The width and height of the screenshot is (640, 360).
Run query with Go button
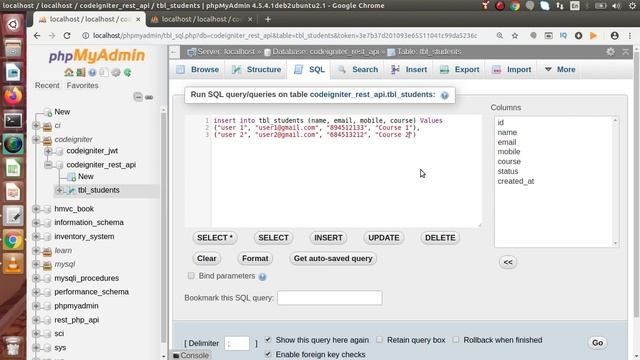[x=598, y=342]
